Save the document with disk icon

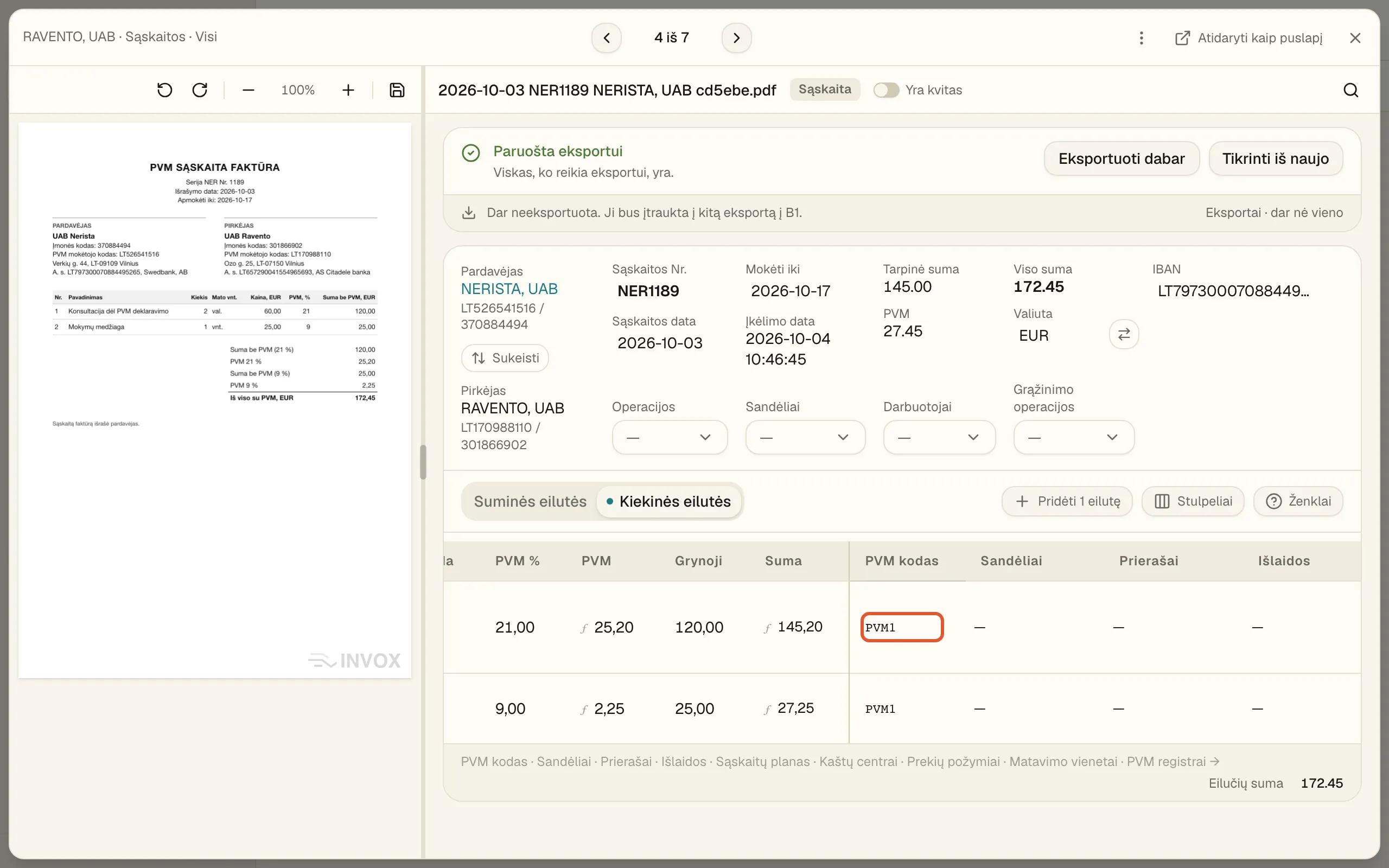(397, 90)
